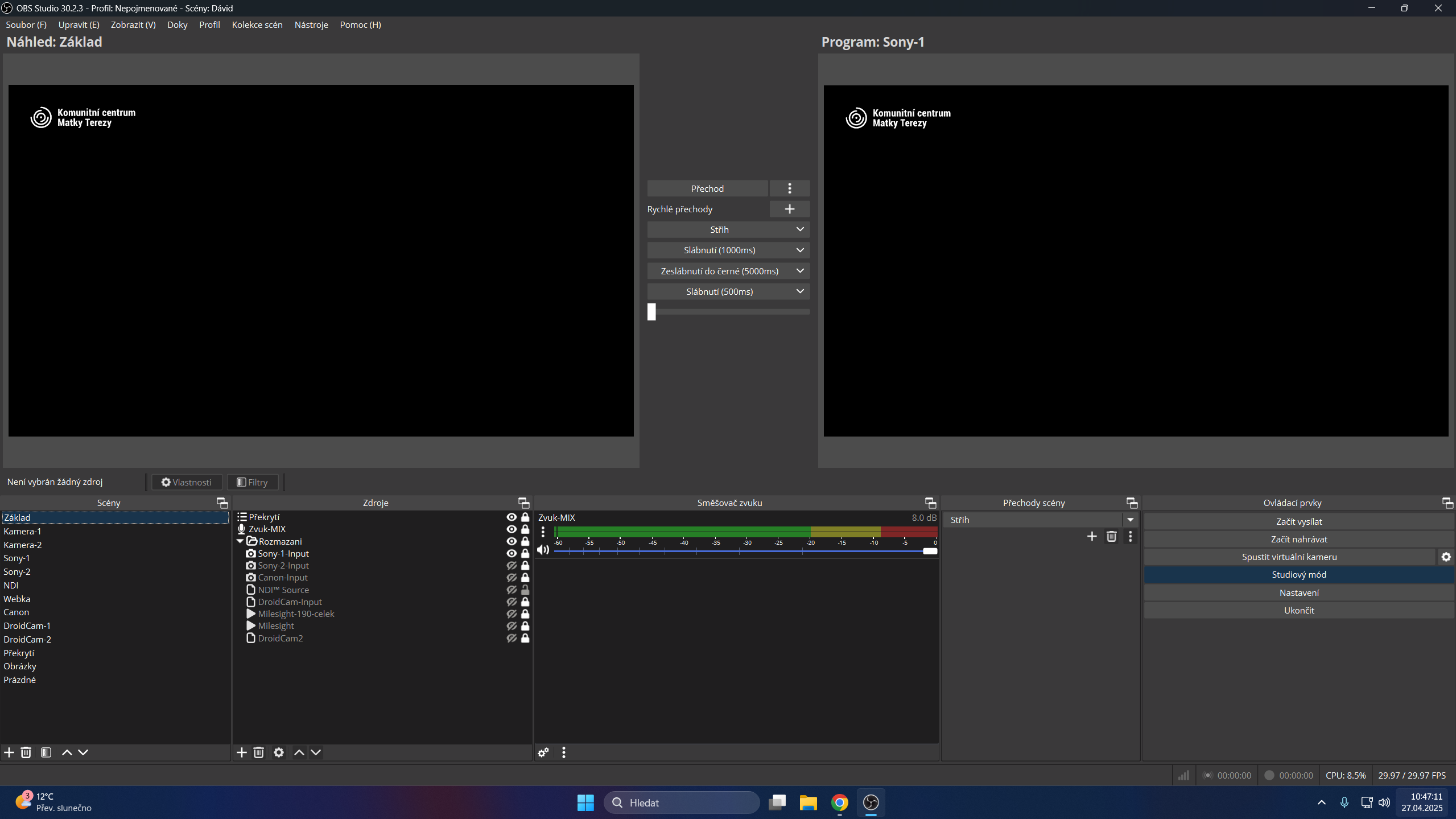
Task: Open virtual camera settings gear
Action: point(1446,557)
